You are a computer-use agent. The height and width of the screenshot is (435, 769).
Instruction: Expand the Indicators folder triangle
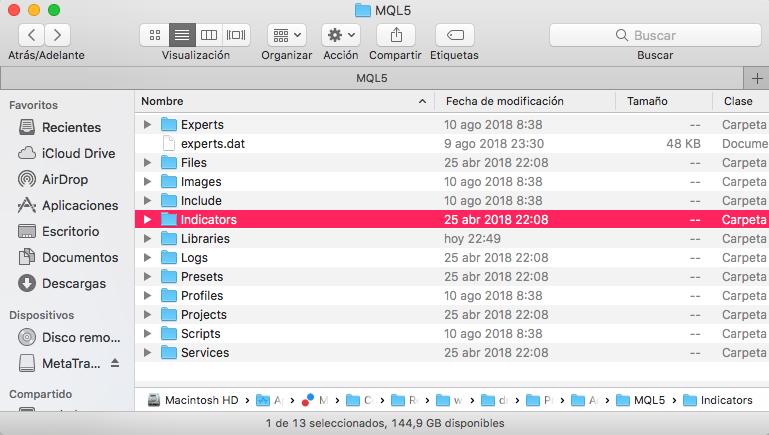(x=147, y=220)
